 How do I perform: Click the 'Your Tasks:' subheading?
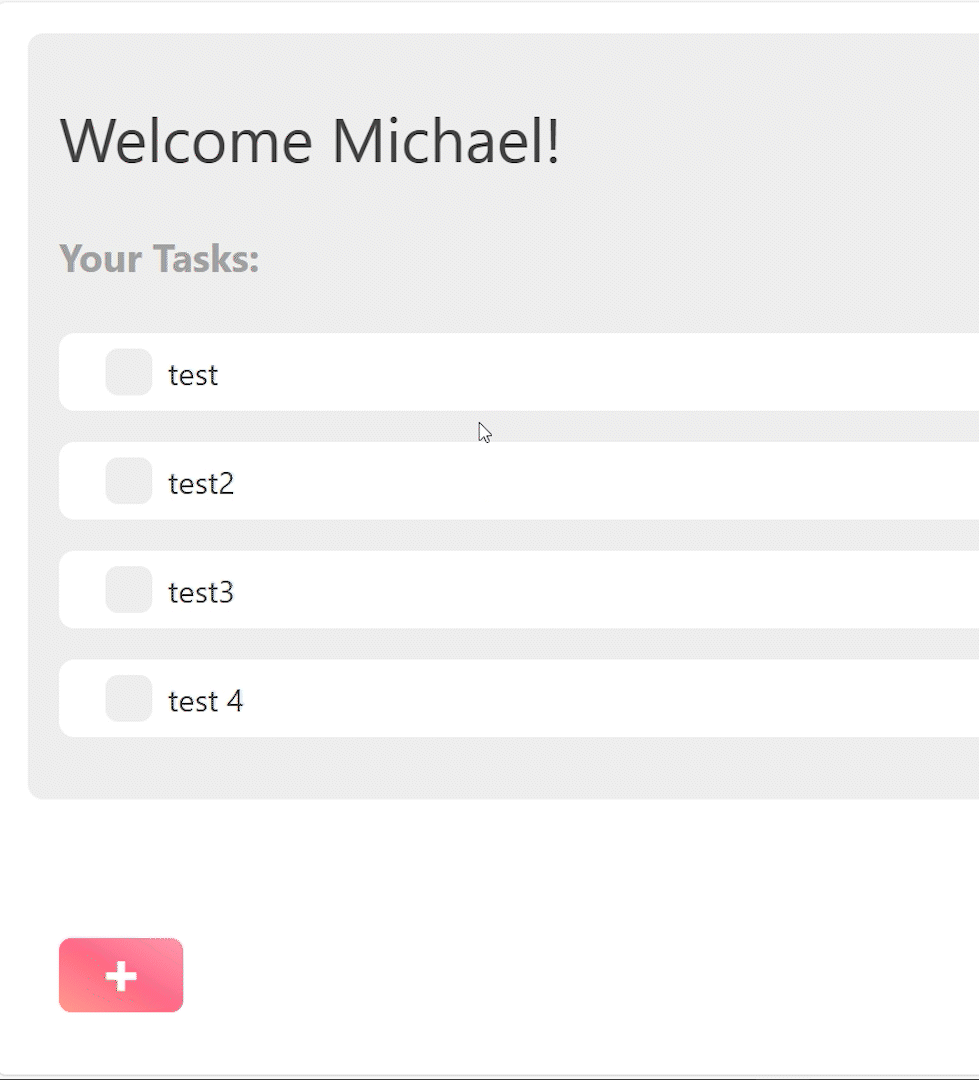click(x=160, y=259)
